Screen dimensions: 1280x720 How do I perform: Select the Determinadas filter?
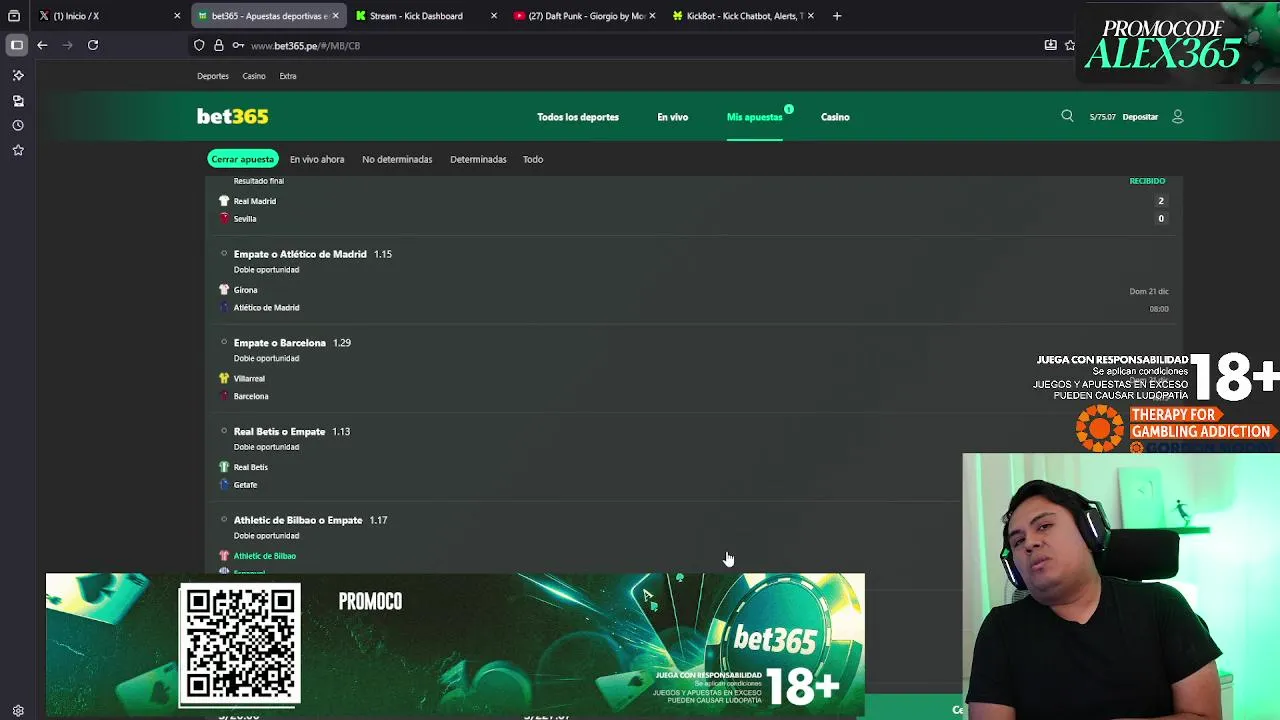coord(478,159)
